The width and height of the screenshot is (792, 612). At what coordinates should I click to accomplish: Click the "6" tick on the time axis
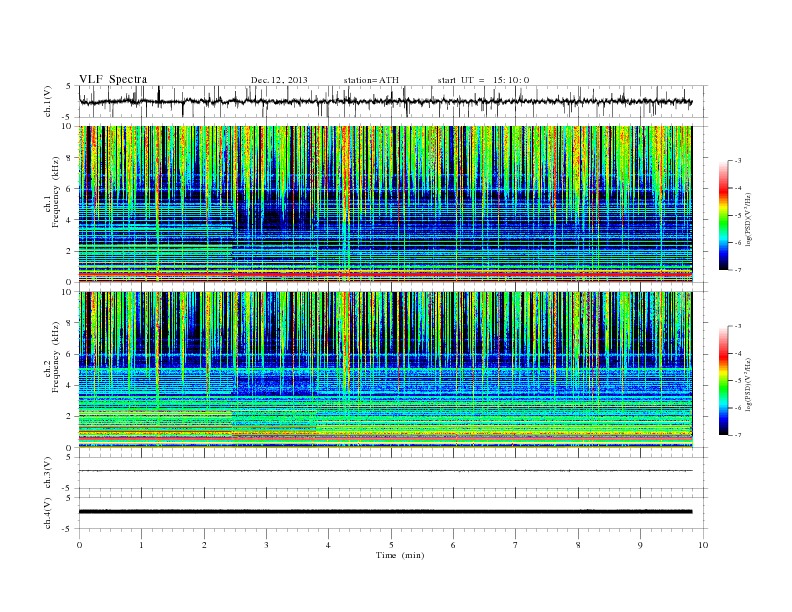click(453, 545)
